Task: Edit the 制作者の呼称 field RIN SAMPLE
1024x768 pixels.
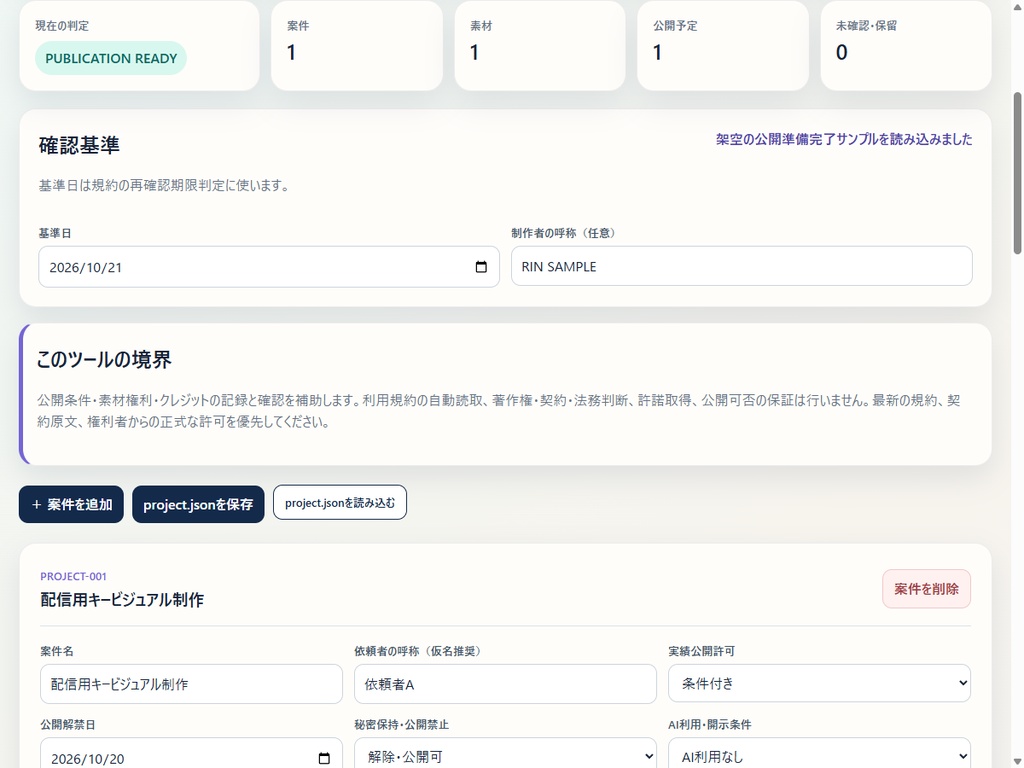Action: click(x=741, y=266)
